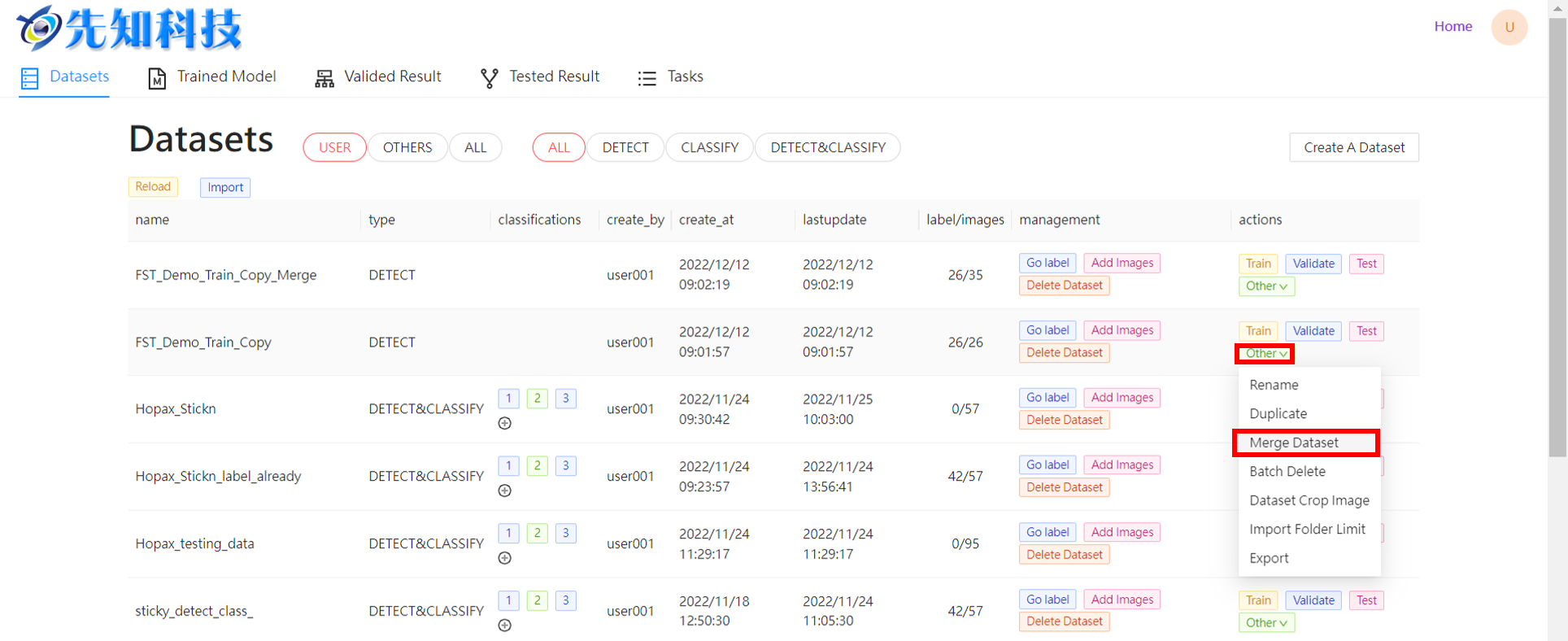Add classification plus icon for Hopax_testing_data

(505, 558)
